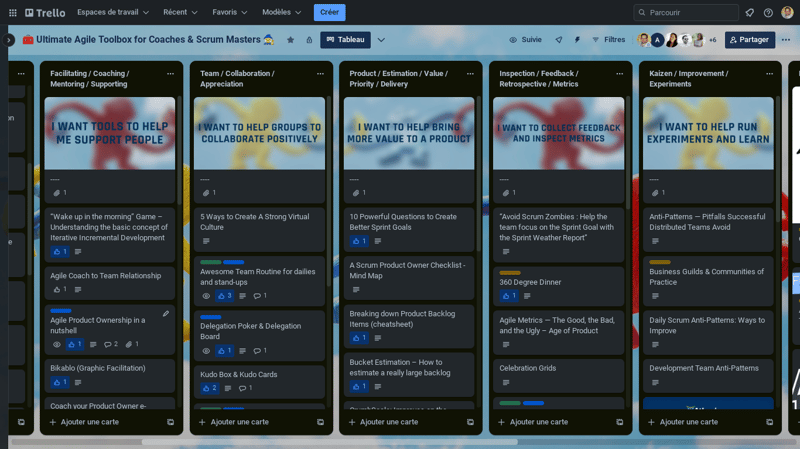The width and height of the screenshot is (800, 449).
Task: Open Agile Coach to Team Relationship card
Action: (x=110, y=282)
